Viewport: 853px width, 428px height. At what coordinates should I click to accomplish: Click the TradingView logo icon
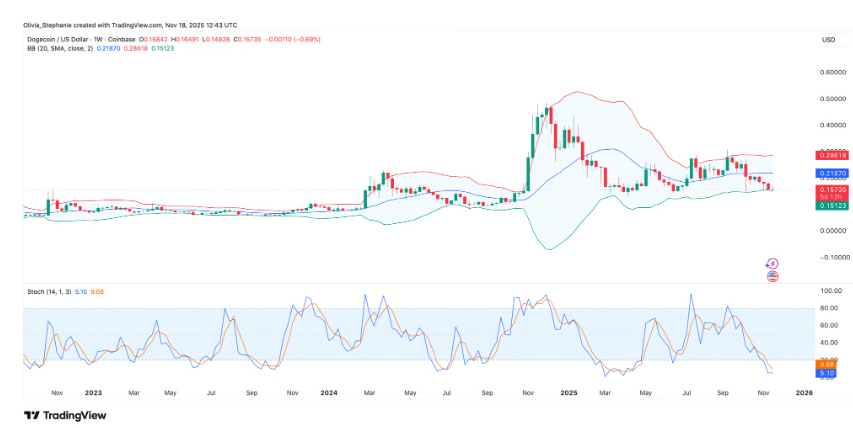[x=32, y=415]
